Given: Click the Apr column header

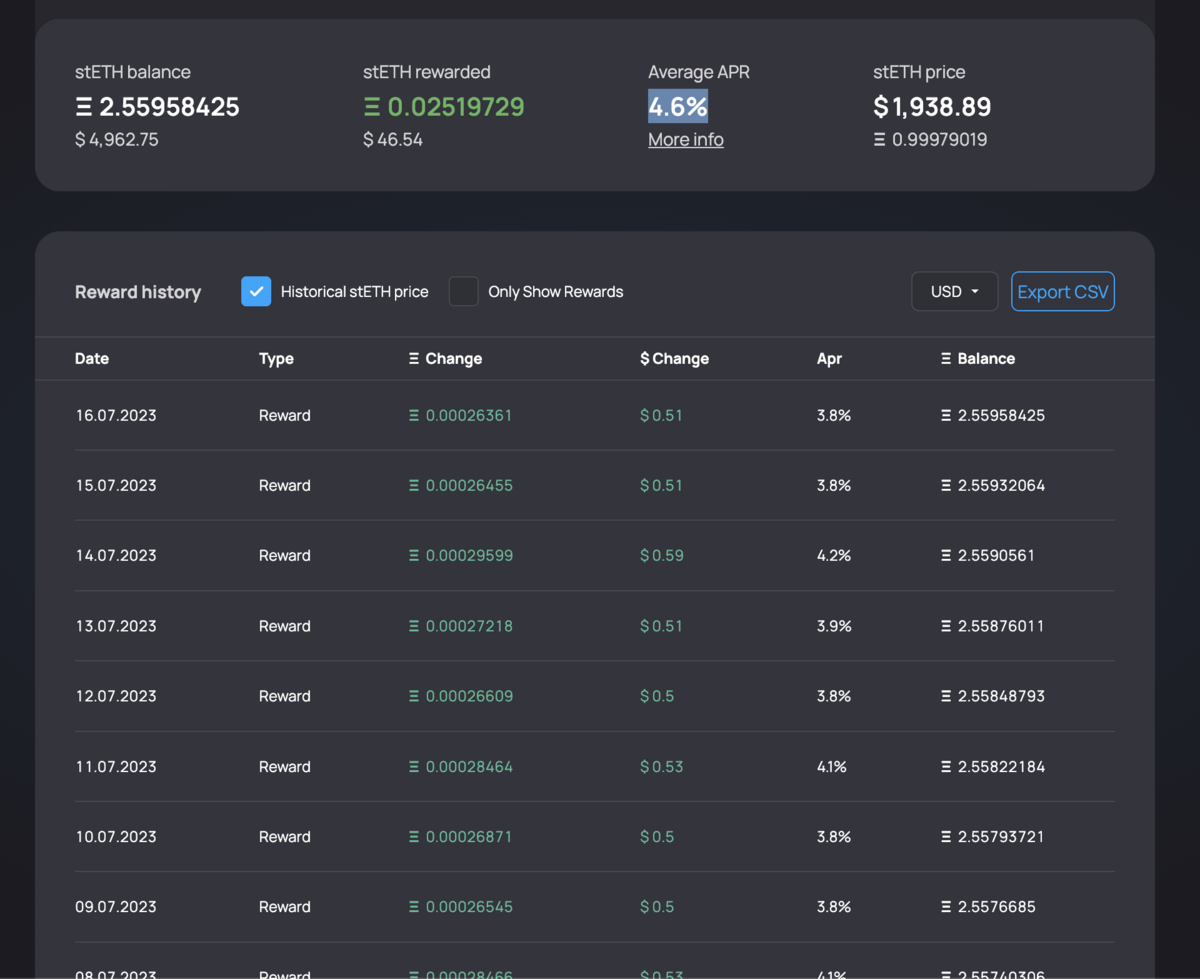Looking at the screenshot, I should (x=829, y=358).
